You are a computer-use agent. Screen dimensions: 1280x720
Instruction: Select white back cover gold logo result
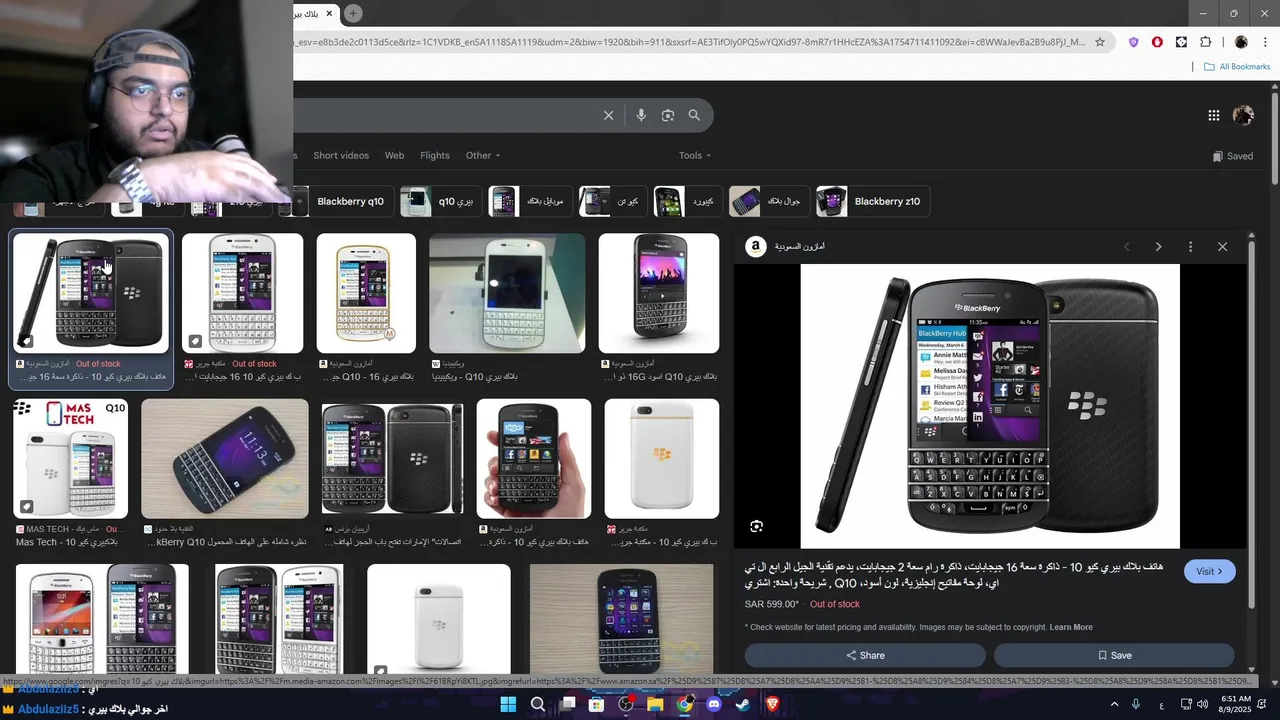pos(662,459)
